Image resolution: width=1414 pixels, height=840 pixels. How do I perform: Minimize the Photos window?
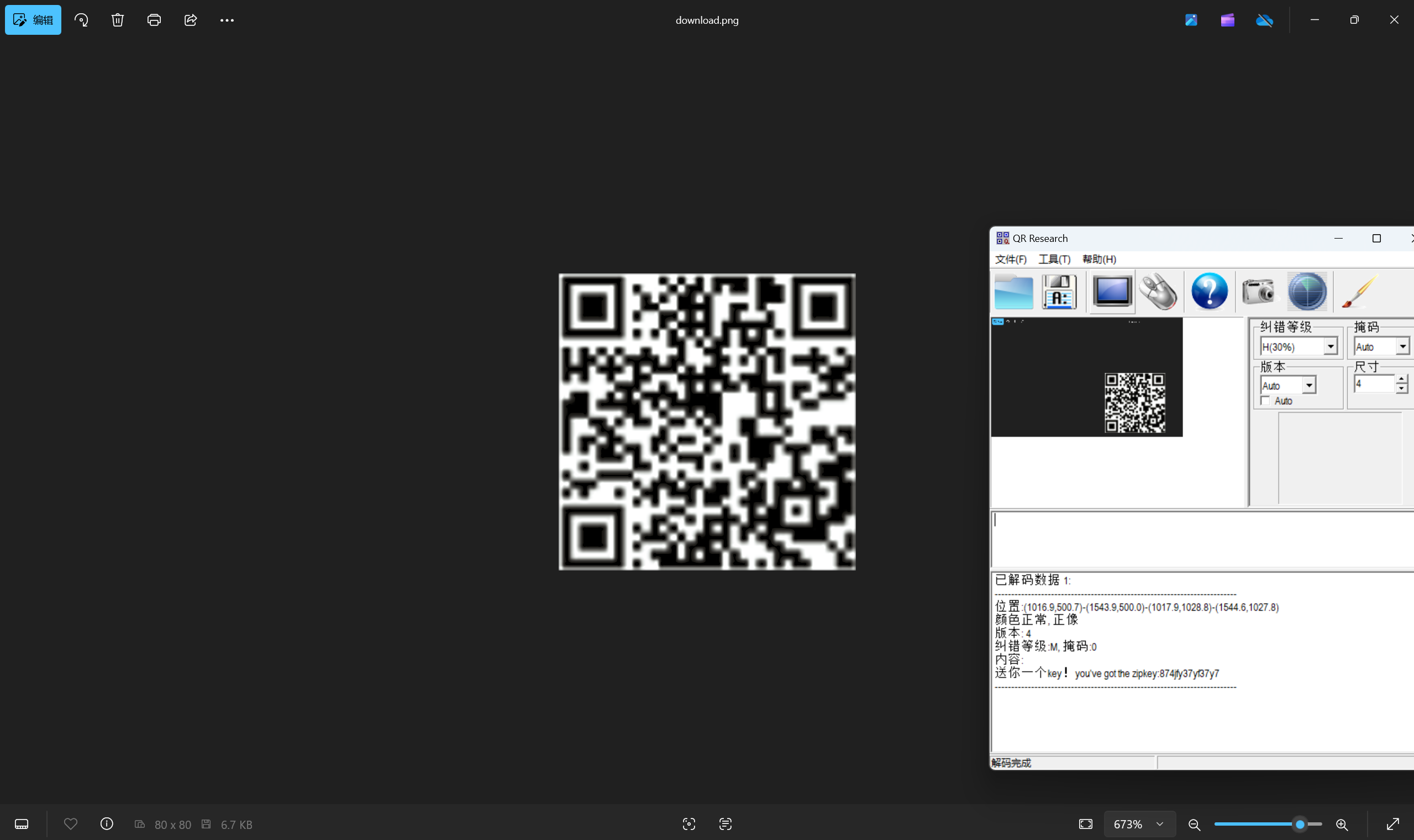(1315, 20)
